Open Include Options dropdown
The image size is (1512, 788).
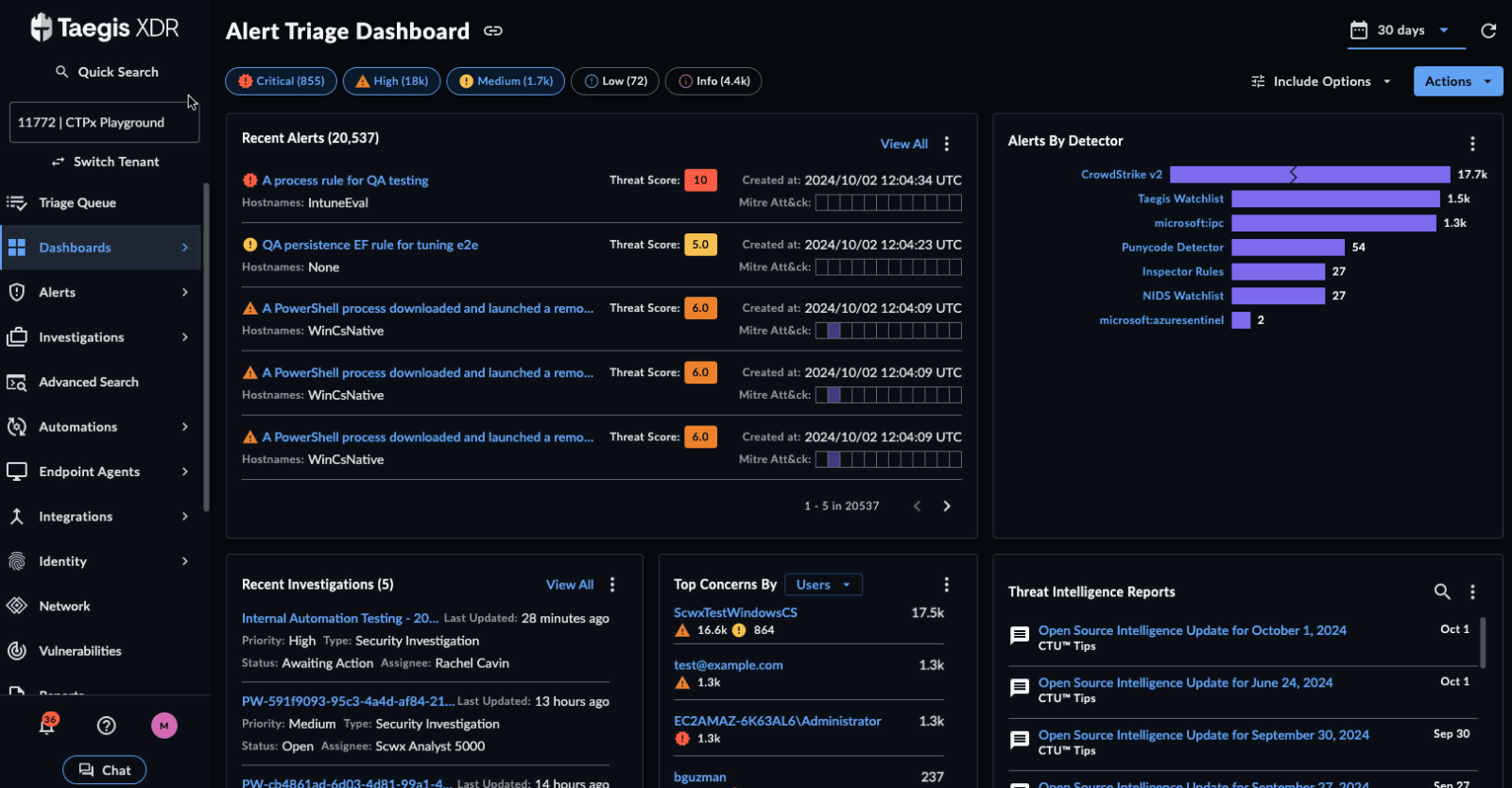tap(1321, 81)
